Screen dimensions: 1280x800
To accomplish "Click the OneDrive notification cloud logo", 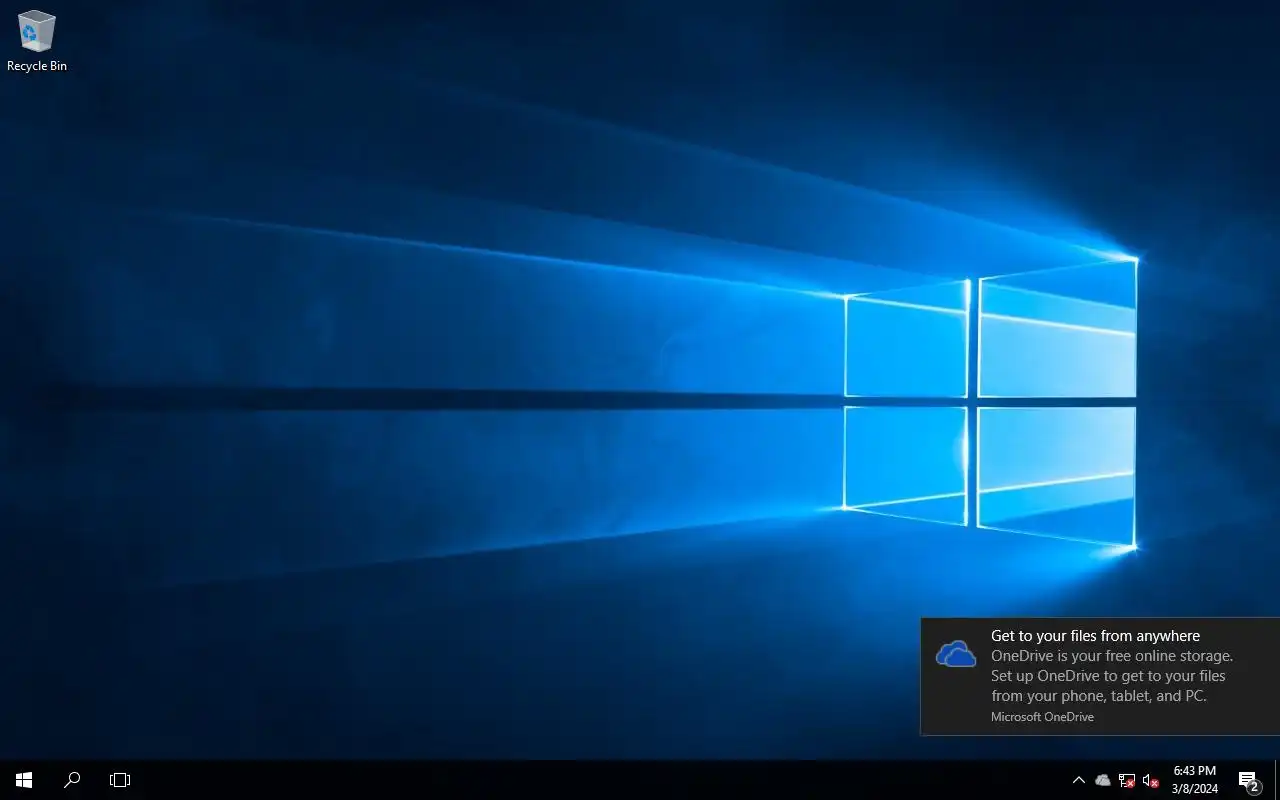I will [x=956, y=655].
